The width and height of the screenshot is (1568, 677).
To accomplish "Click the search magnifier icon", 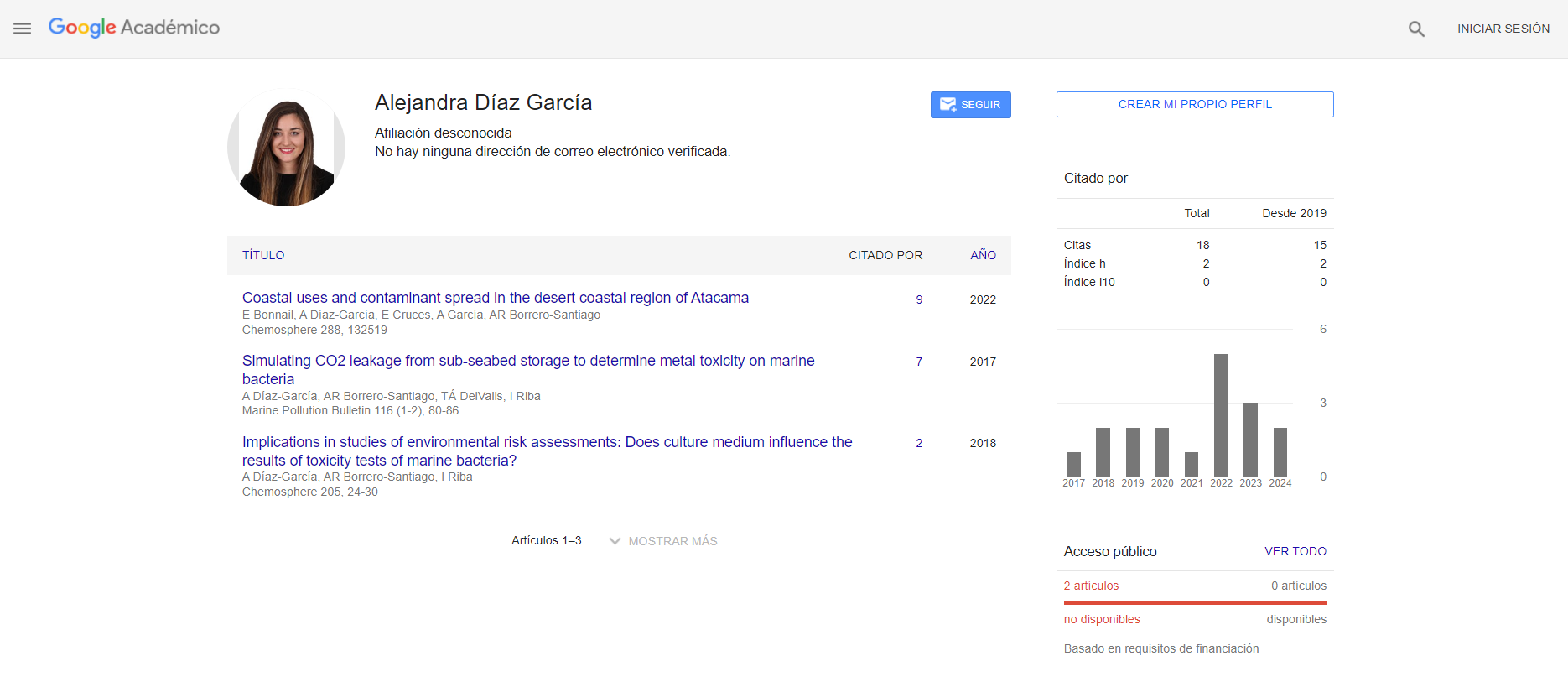I will tap(1416, 29).
